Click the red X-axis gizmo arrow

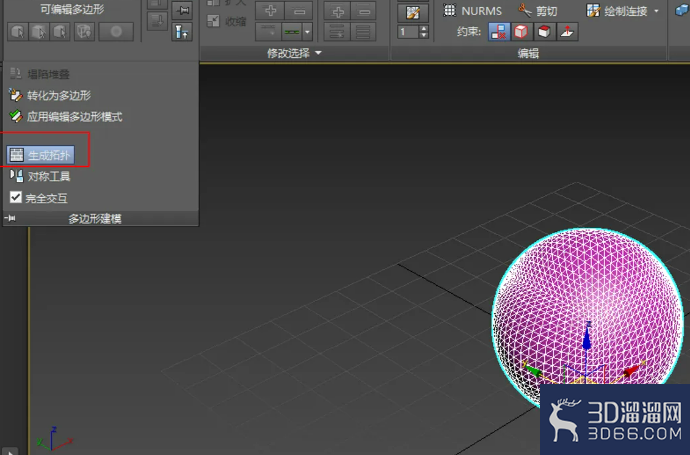click(632, 370)
